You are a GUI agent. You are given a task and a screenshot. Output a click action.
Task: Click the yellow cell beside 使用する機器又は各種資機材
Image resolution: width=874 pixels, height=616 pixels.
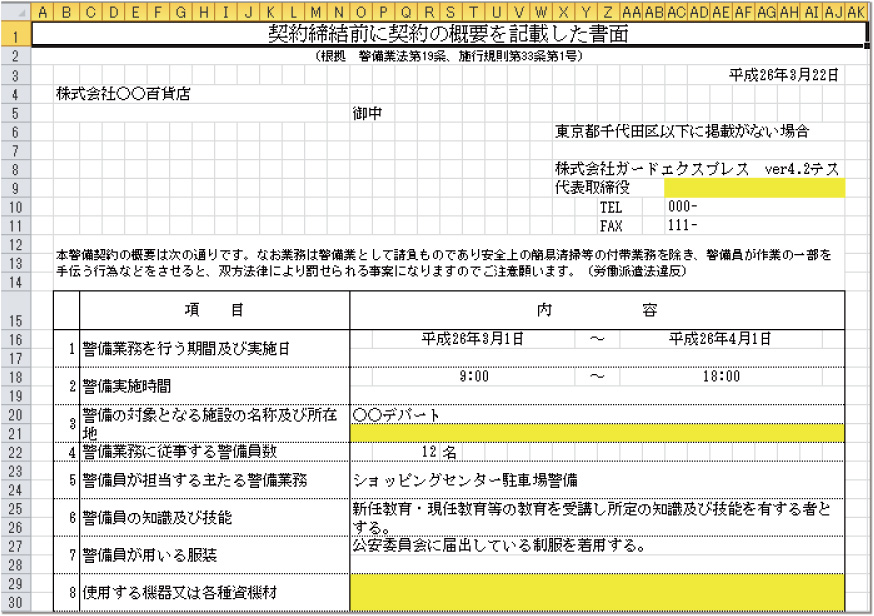tap(597, 592)
